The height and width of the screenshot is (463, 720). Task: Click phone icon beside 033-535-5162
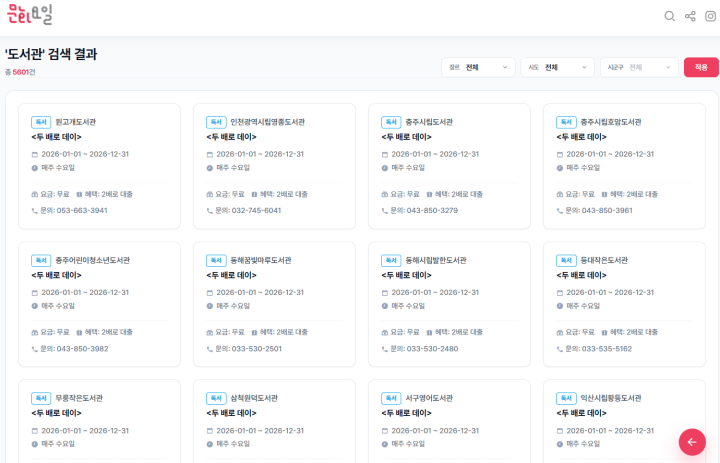point(559,349)
